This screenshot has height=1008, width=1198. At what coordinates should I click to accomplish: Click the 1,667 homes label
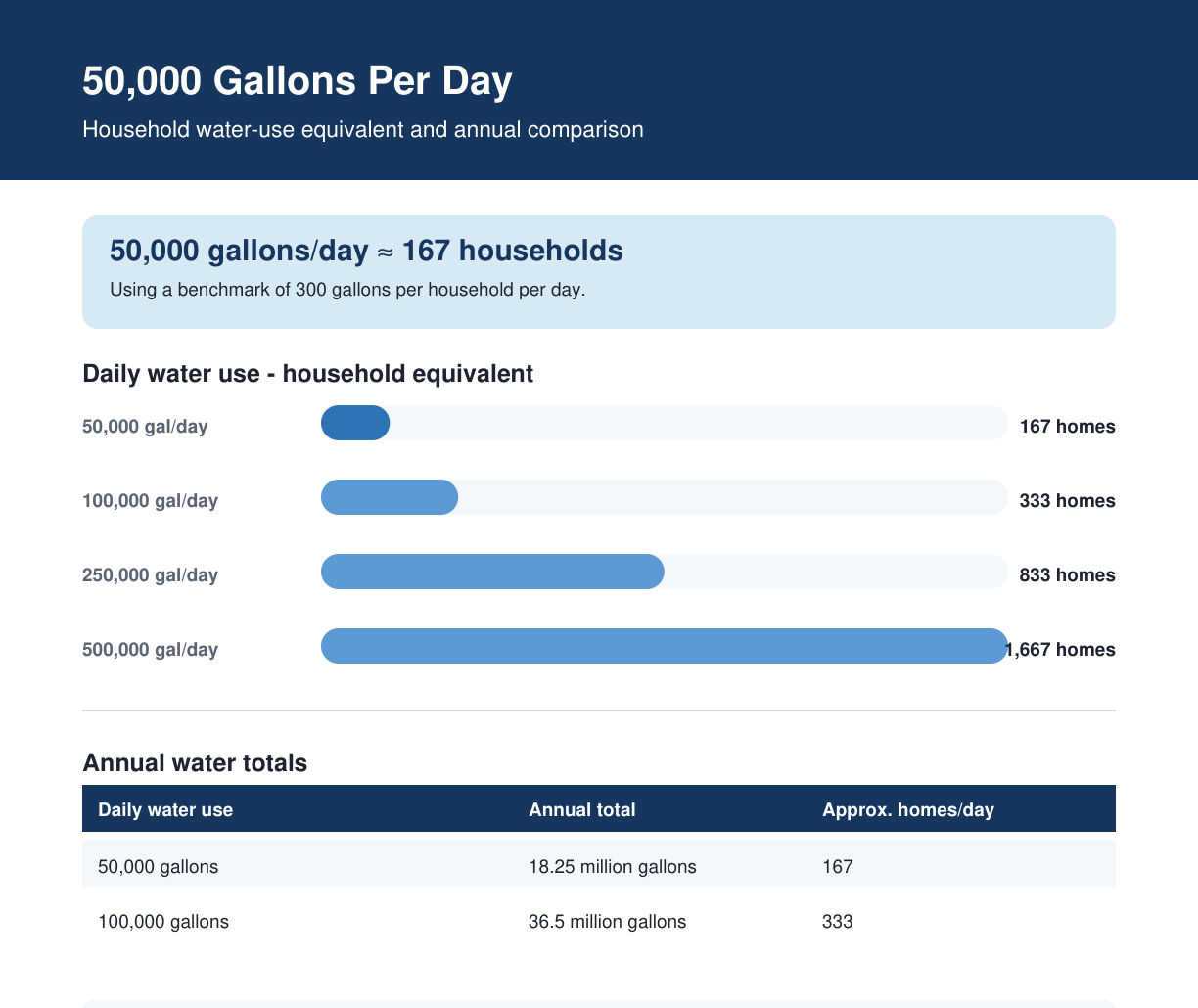click(1061, 649)
